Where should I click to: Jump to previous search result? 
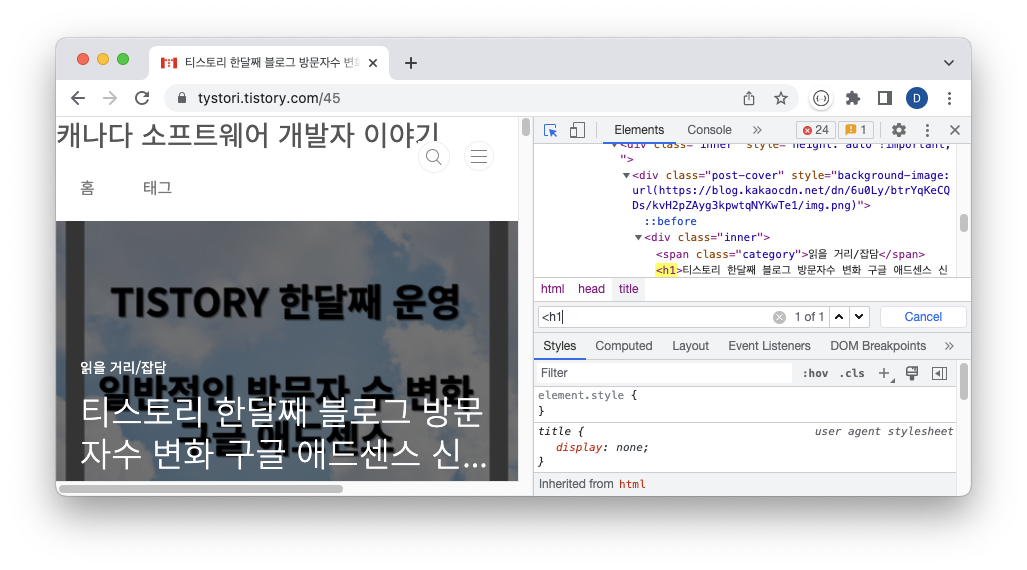coord(838,317)
